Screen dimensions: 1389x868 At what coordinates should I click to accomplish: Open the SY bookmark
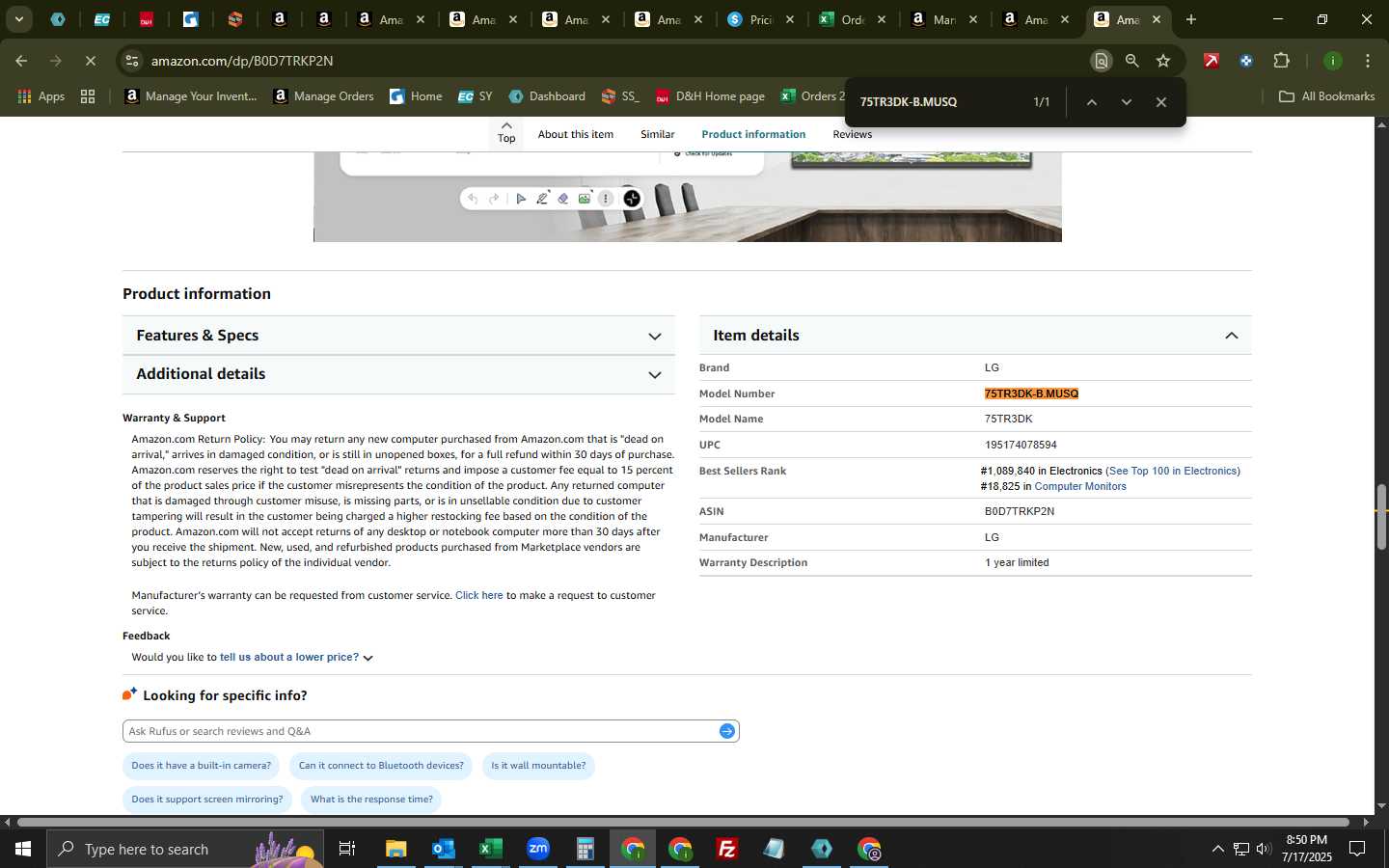coord(475,96)
